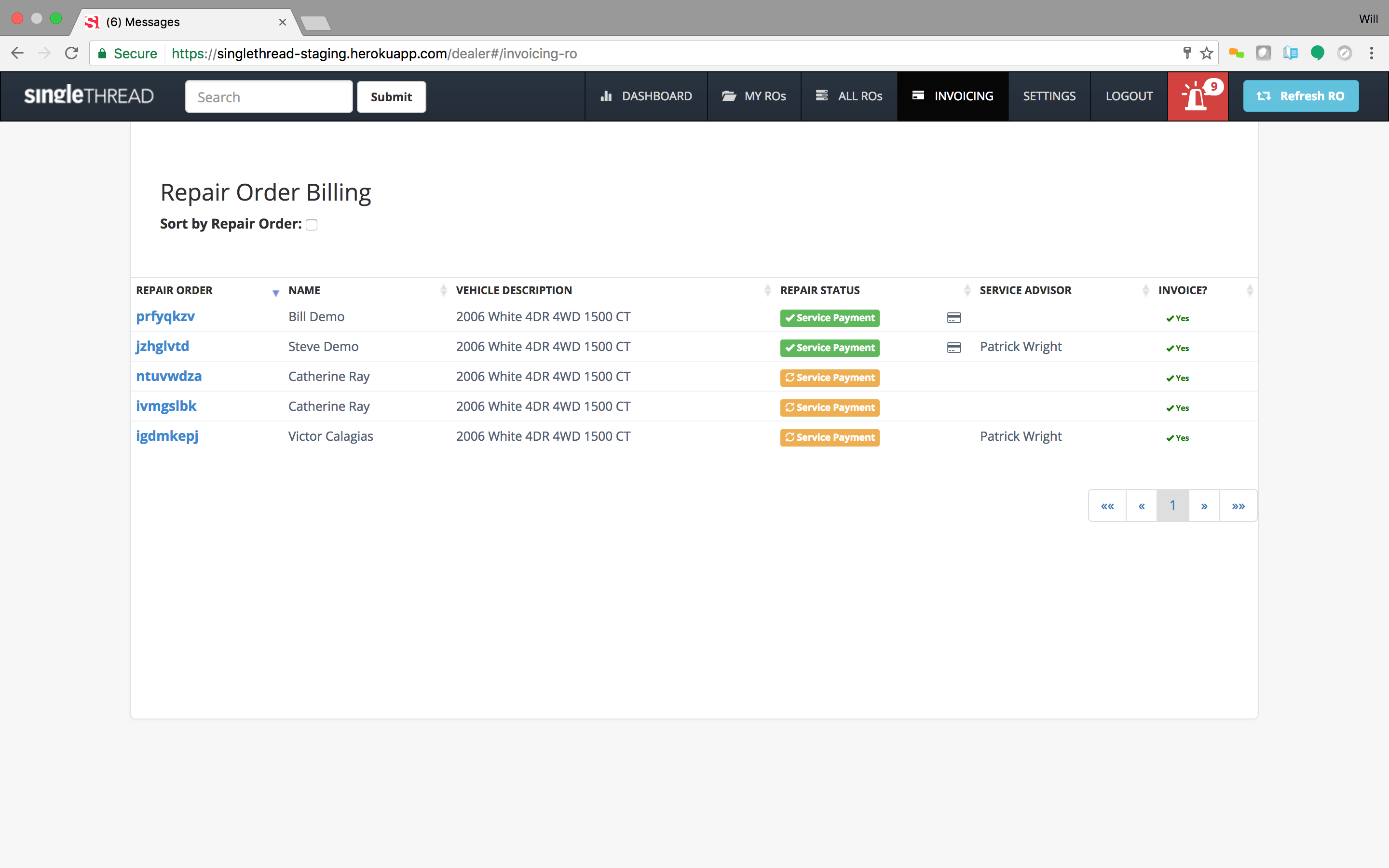Click Yes invoice mark in igdmkepj row

(1178, 438)
